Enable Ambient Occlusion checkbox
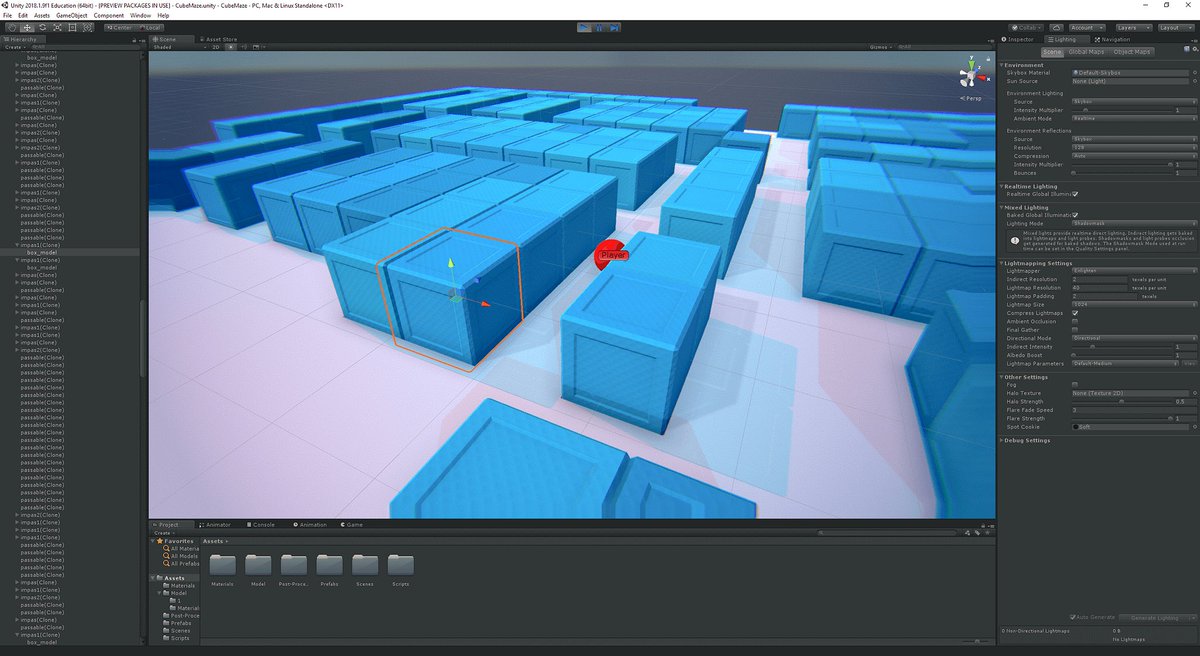This screenshot has height=656, width=1200. (x=1075, y=321)
